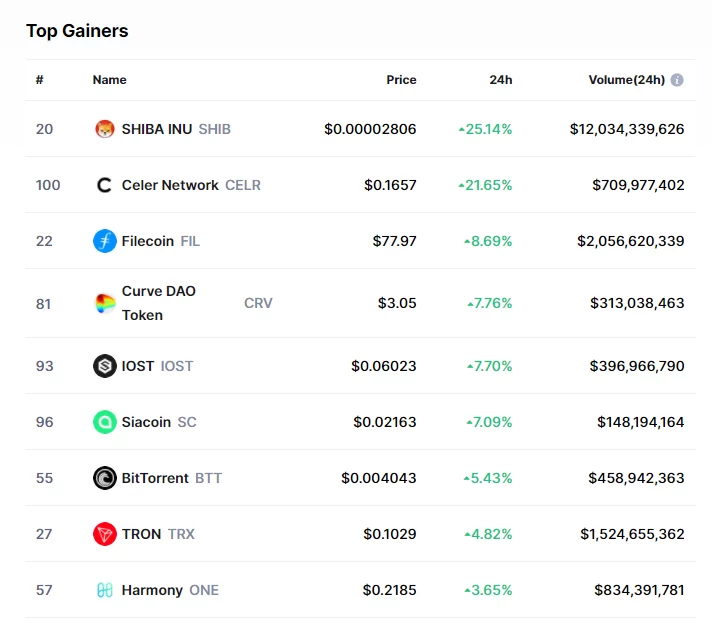Screen dimensions: 712x623
Task: Open the SHIBA INU coin link
Action: 158,129
